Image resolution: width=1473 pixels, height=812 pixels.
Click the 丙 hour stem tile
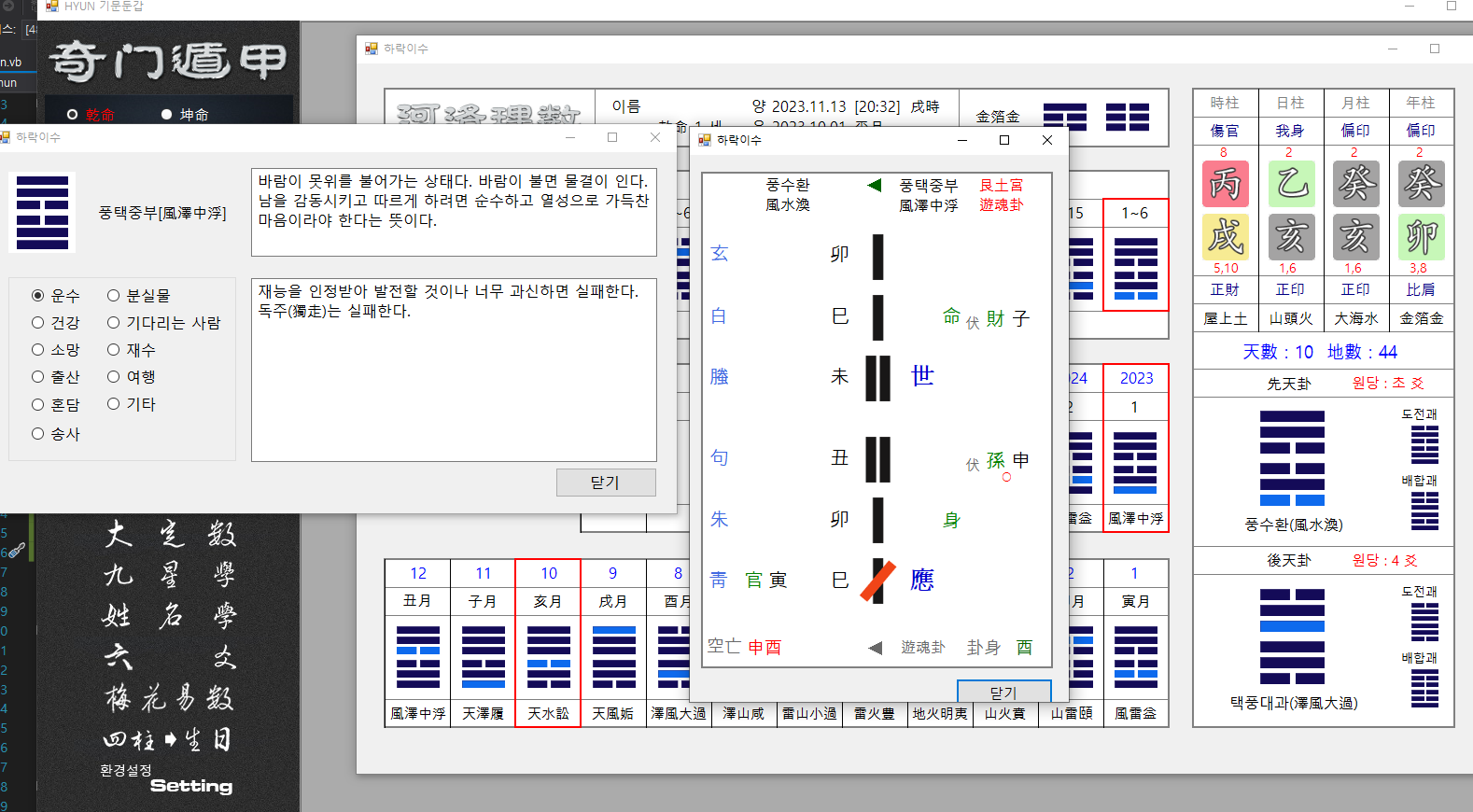pos(1226,184)
